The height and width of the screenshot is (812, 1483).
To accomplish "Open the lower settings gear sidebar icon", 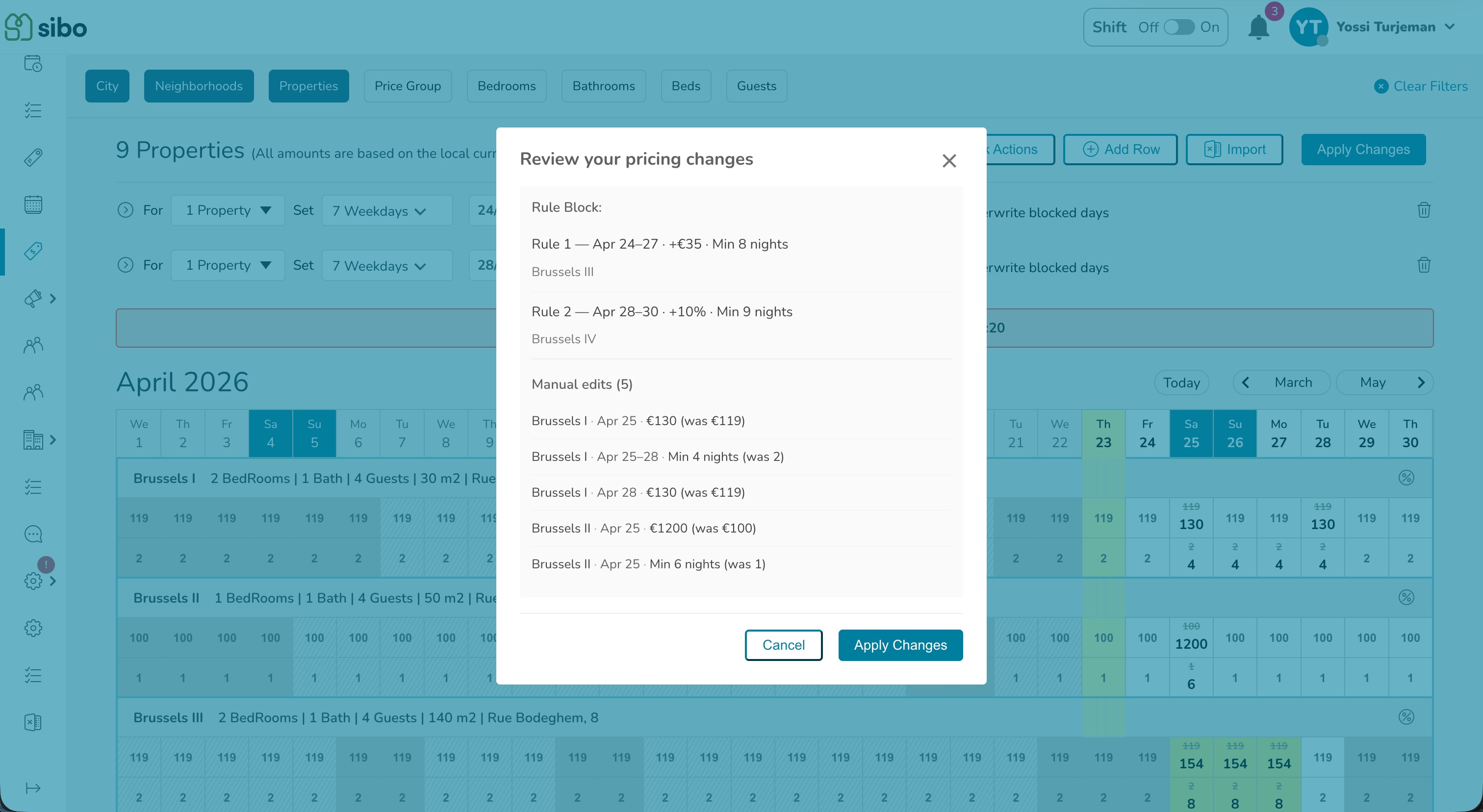I will 33,628.
